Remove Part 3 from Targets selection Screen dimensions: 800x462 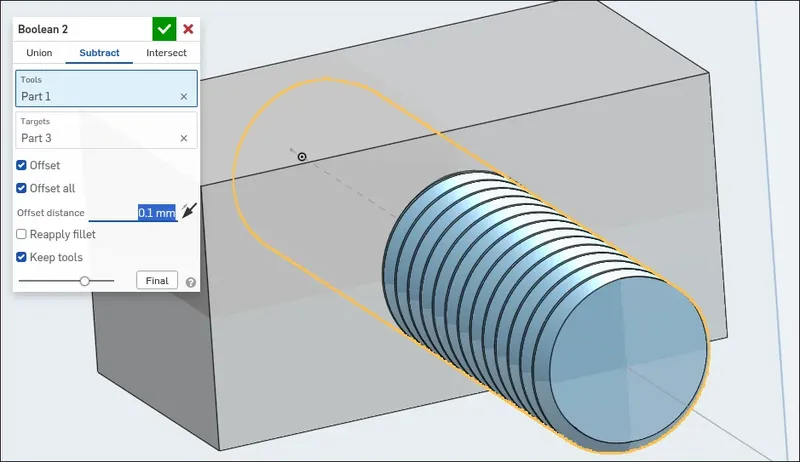(183, 138)
